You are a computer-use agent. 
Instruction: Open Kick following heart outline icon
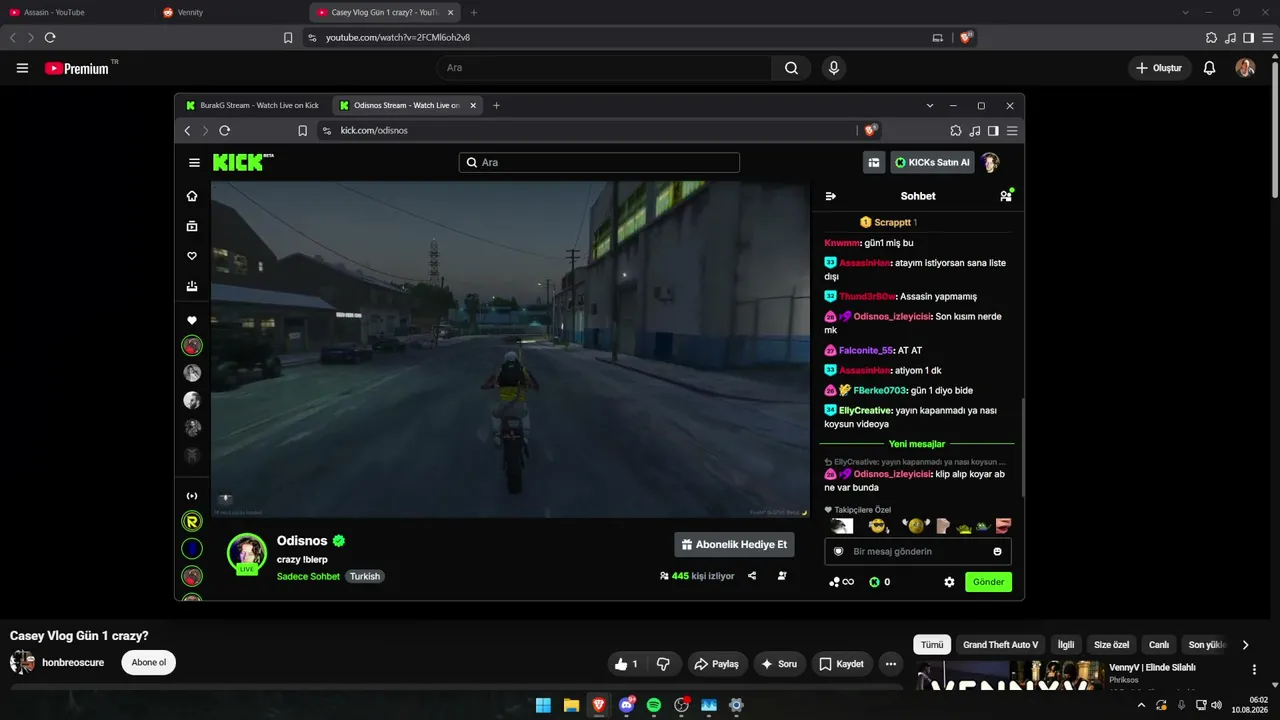pyautogui.click(x=192, y=256)
